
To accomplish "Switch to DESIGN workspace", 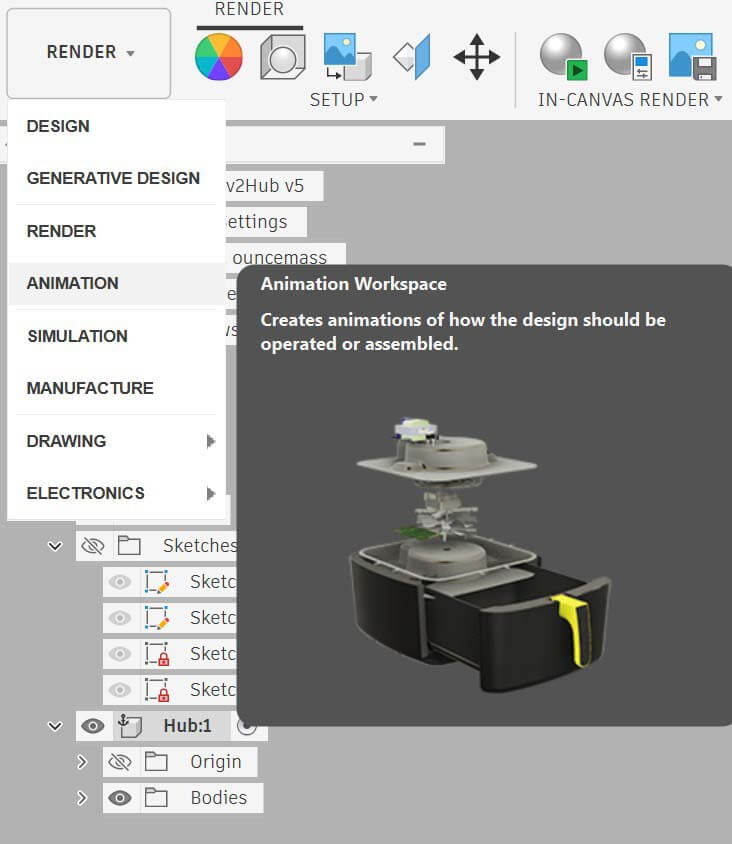I will [x=117, y=126].
